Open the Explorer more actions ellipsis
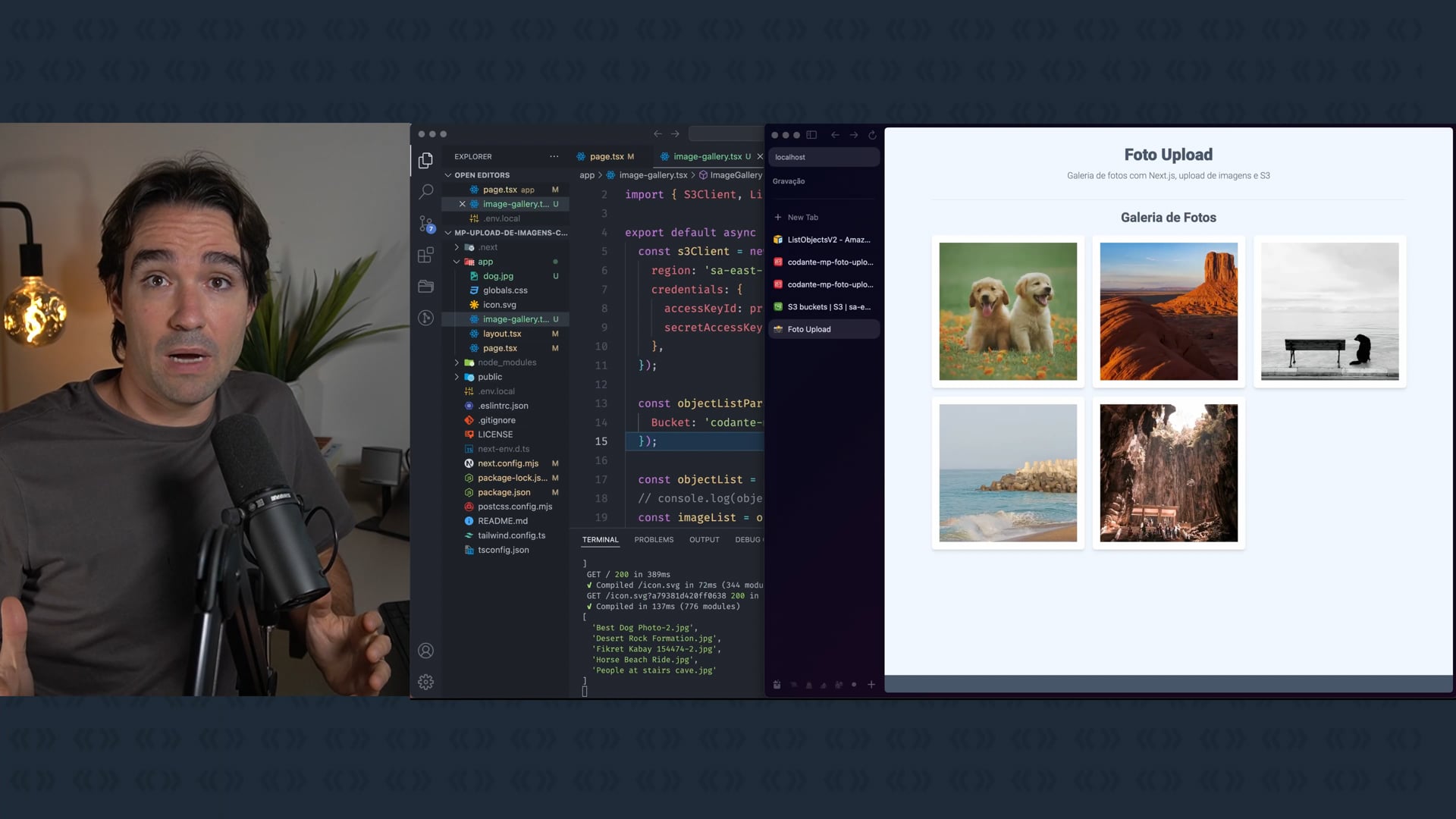 click(554, 156)
